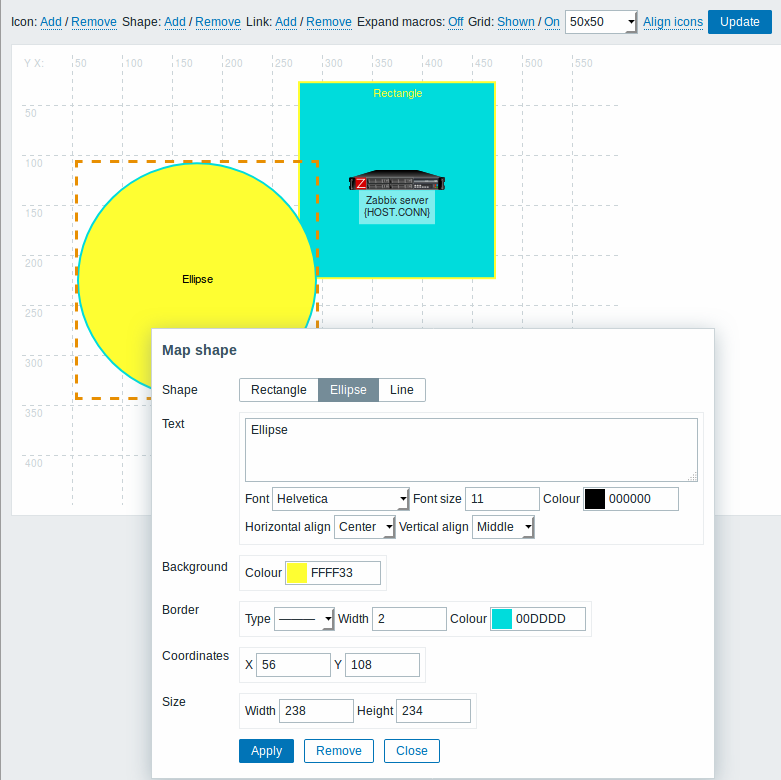Viewport: 781px width, 780px height.
Task: Click into the shape Text area
Action: (471, 450)
